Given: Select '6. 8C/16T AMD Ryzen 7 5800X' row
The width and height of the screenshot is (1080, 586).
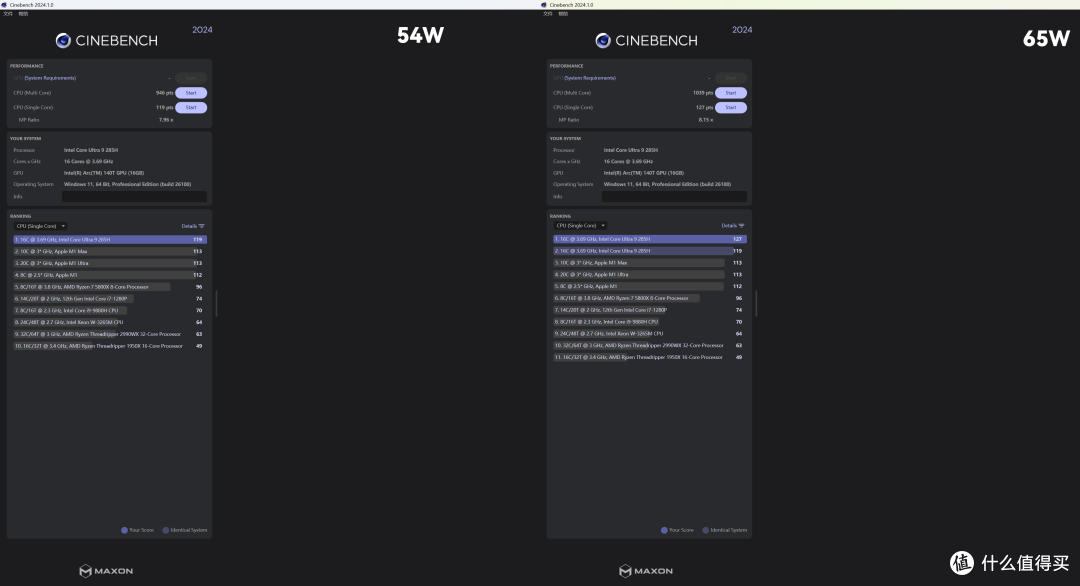Looking at the screenshot, I should (650, 298).
